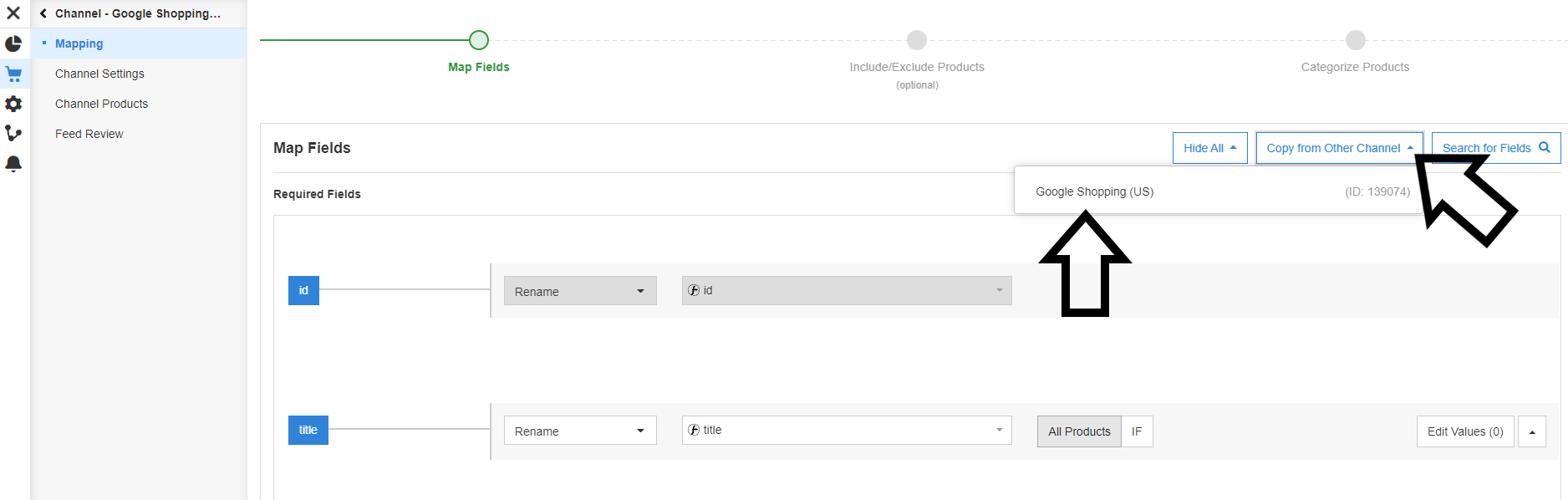1568x500 pixels.
Task: Choose Google Shopping (US) from the list
Action: pos(1094,191)
